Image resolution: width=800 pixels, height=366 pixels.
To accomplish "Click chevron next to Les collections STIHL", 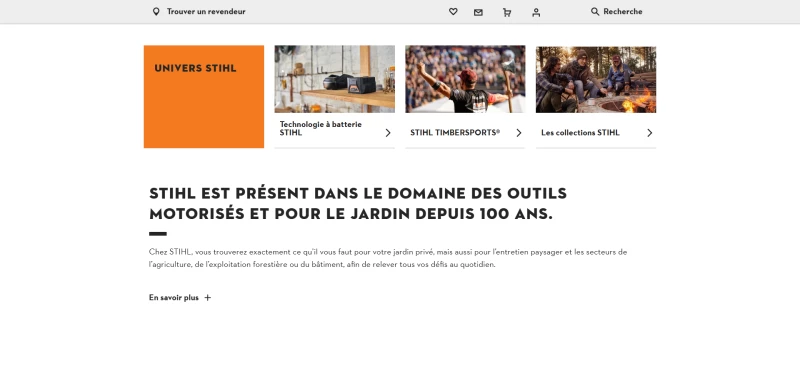I will (649, 133).
